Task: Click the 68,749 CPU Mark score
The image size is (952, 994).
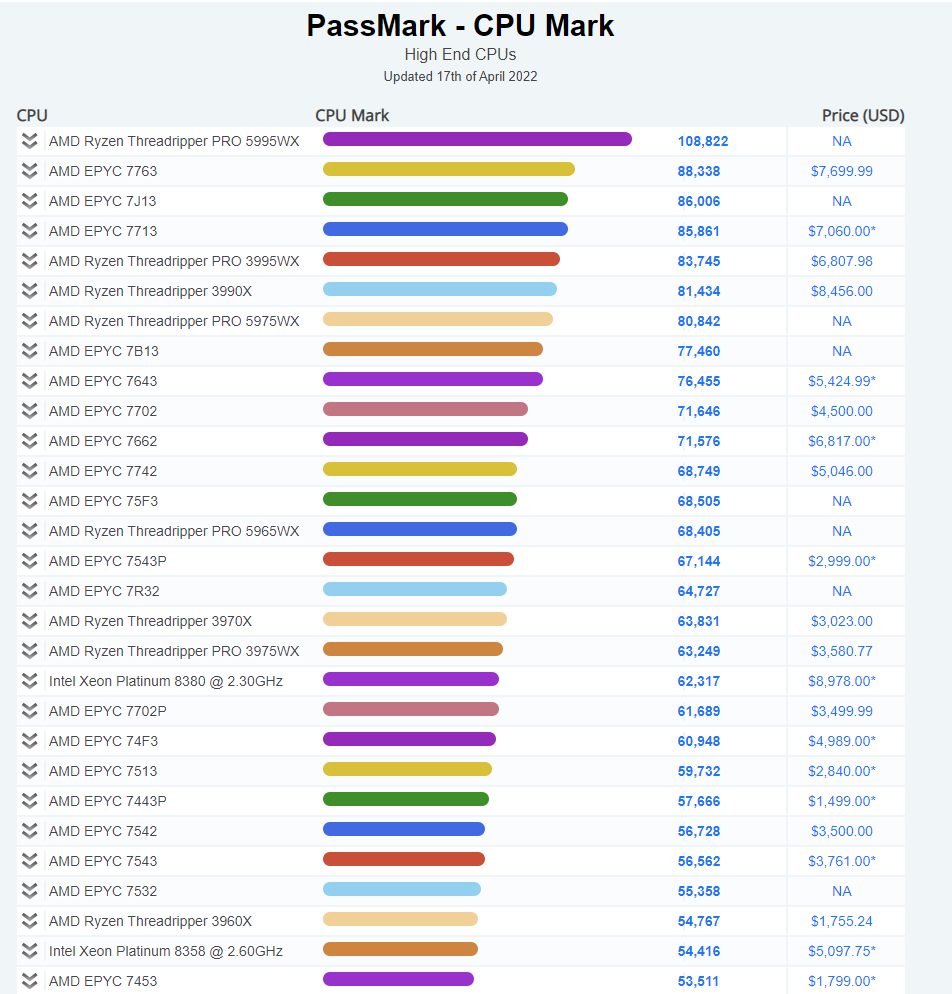Action: click(x=698, y=471)
